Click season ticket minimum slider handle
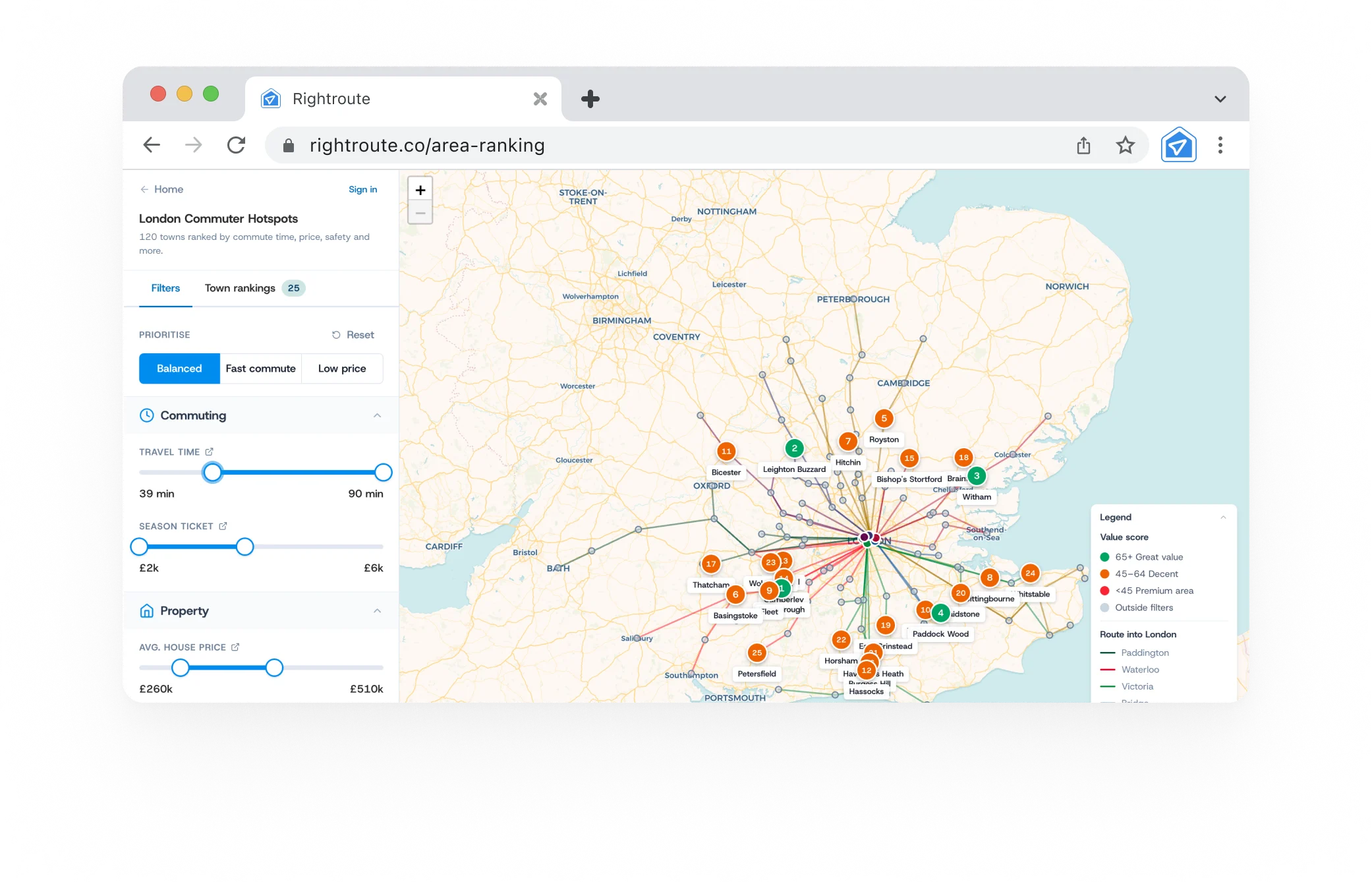The height and width of the screenshot is (882, 1372). [x=139, y=547]
